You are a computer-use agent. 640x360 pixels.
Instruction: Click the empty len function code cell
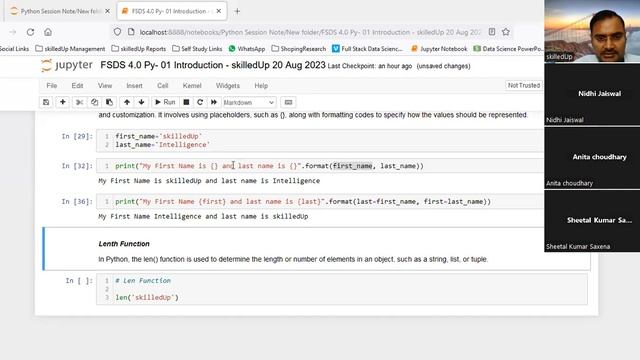click(342, 289)
